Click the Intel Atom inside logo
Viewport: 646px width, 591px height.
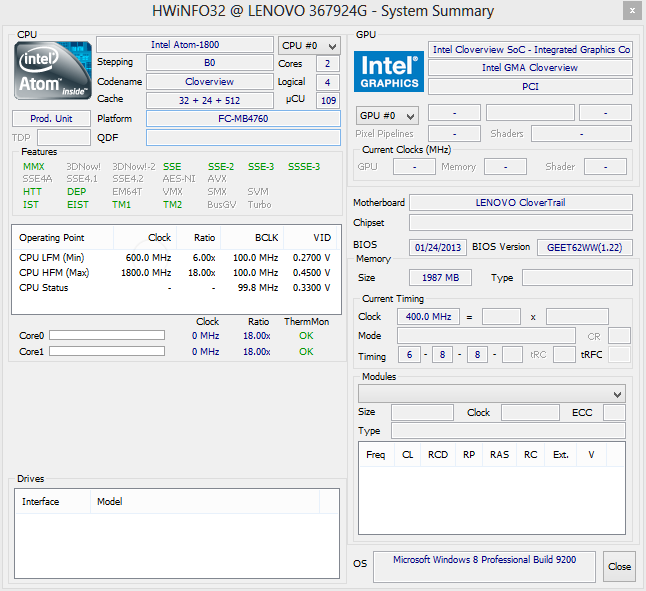pyautogui.click(x=53, y=71)
